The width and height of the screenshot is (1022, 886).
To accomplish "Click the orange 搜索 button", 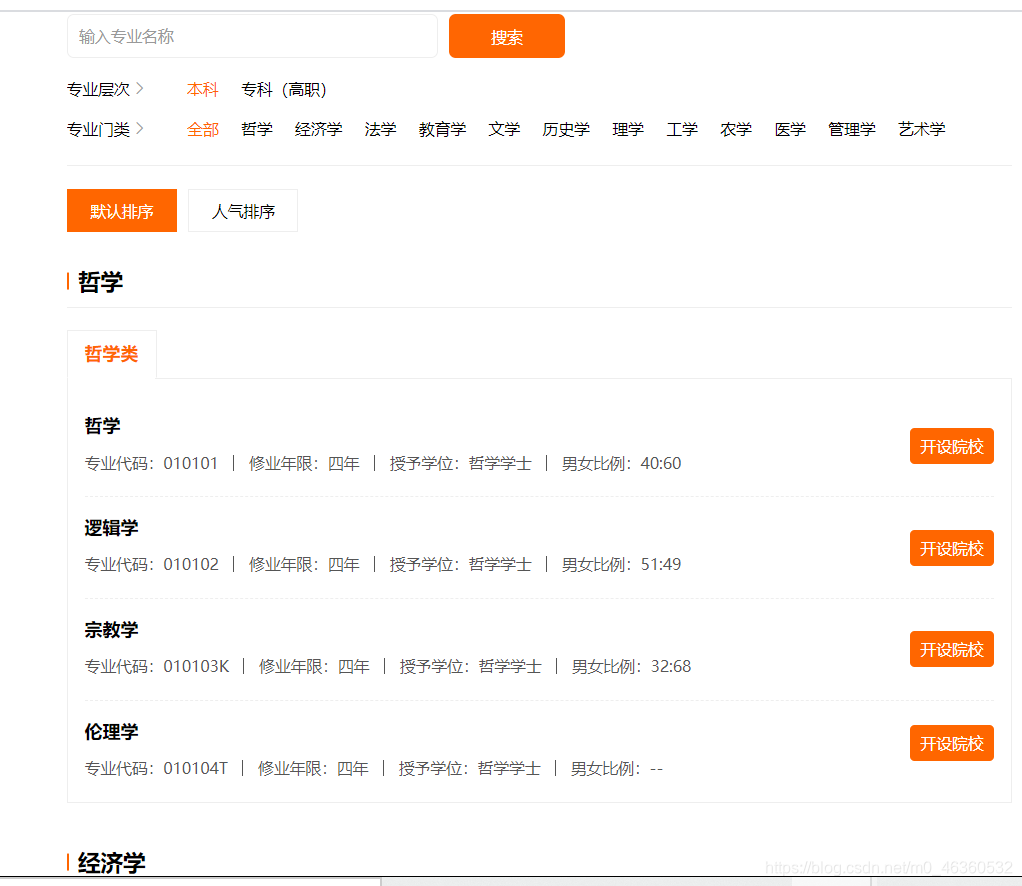I will click(x=506, y=37).
